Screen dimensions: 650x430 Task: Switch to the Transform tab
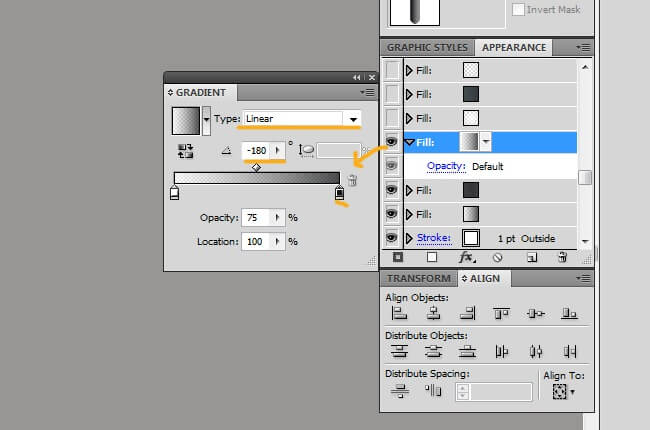click(x=418, y=278)
